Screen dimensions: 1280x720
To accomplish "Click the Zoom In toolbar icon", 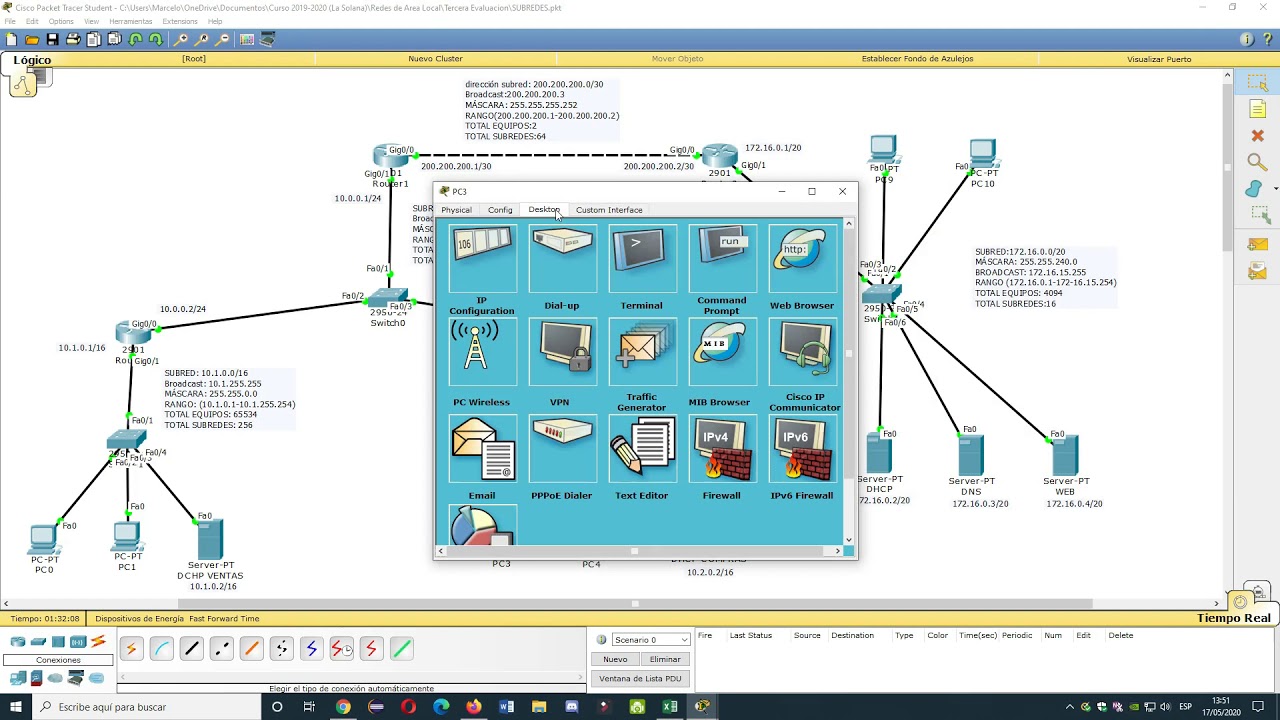I will (181, 40).
